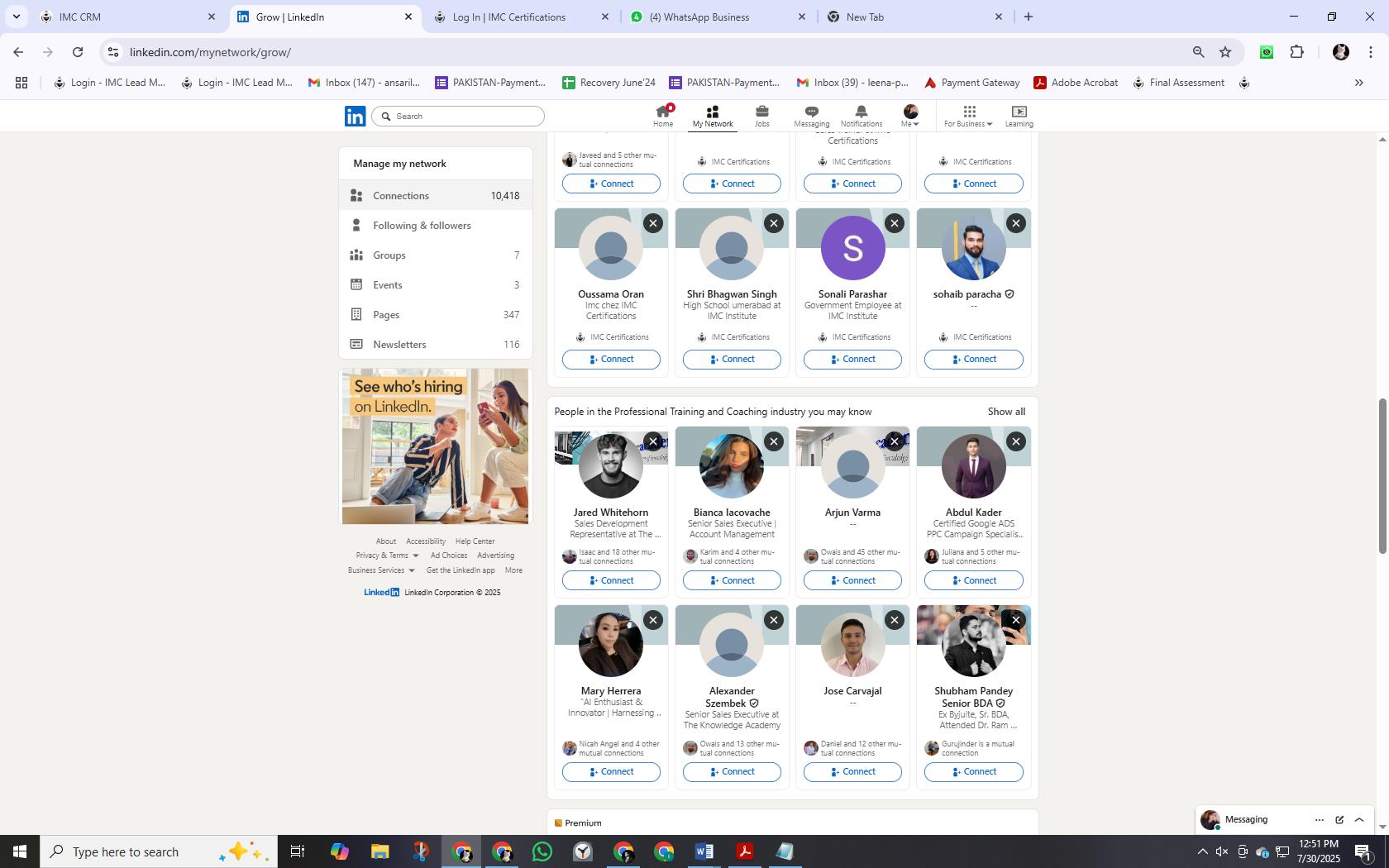Connect with Sonali Parashar

pyautogui.click(x=852, y=360)
